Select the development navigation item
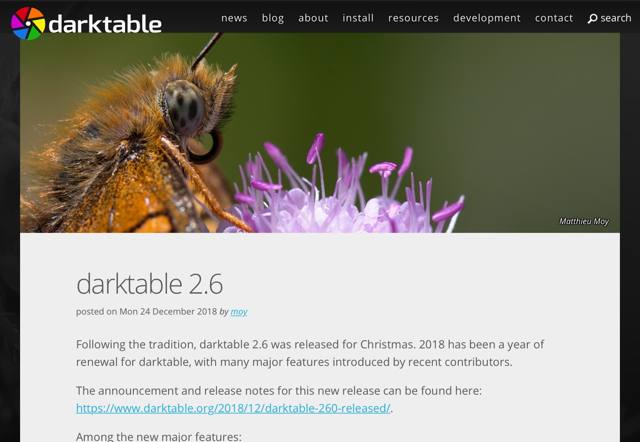Viewport: 640px width, 442px height. pos(486,18)
